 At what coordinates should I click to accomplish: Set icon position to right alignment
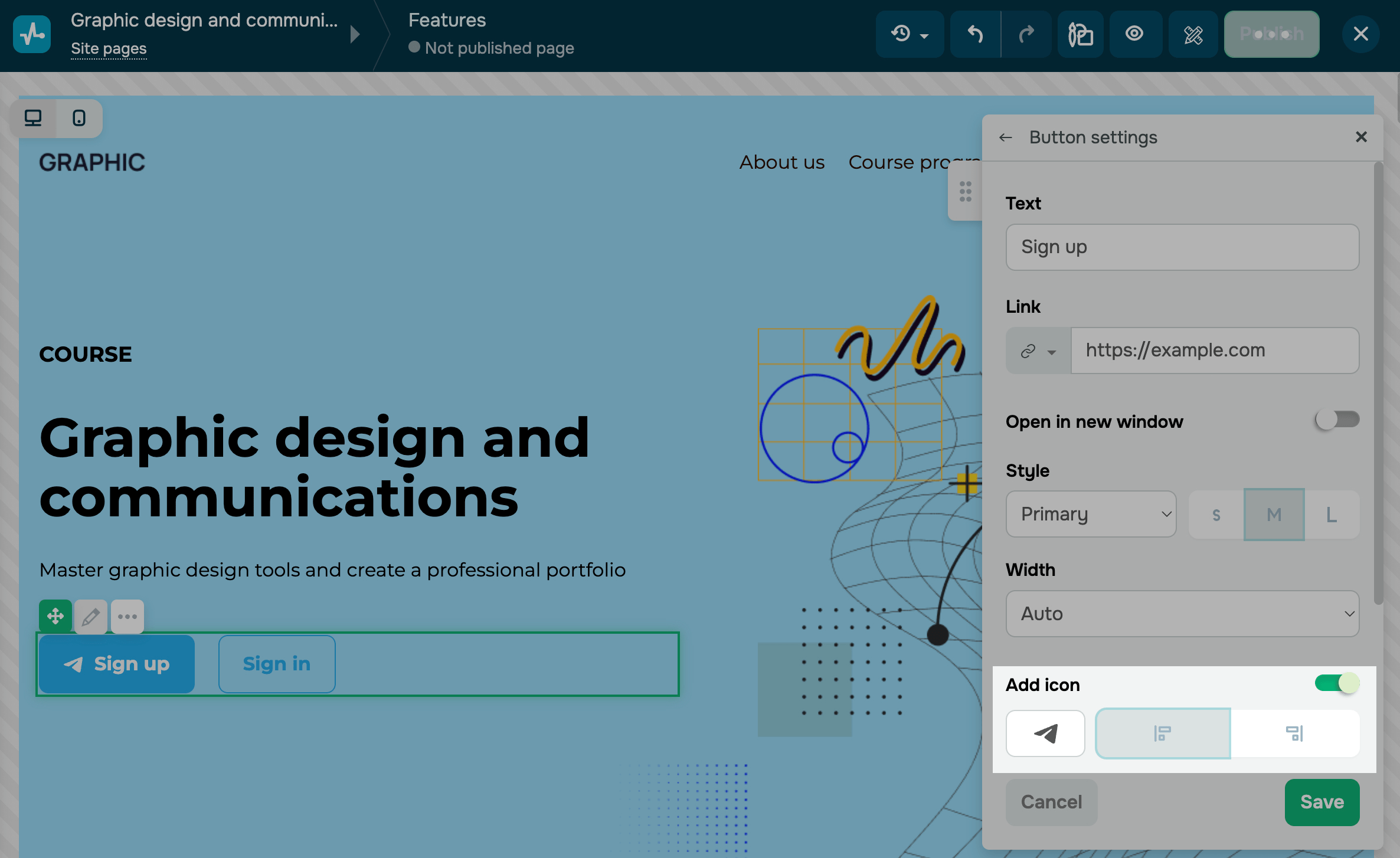tap(1294, 733)
